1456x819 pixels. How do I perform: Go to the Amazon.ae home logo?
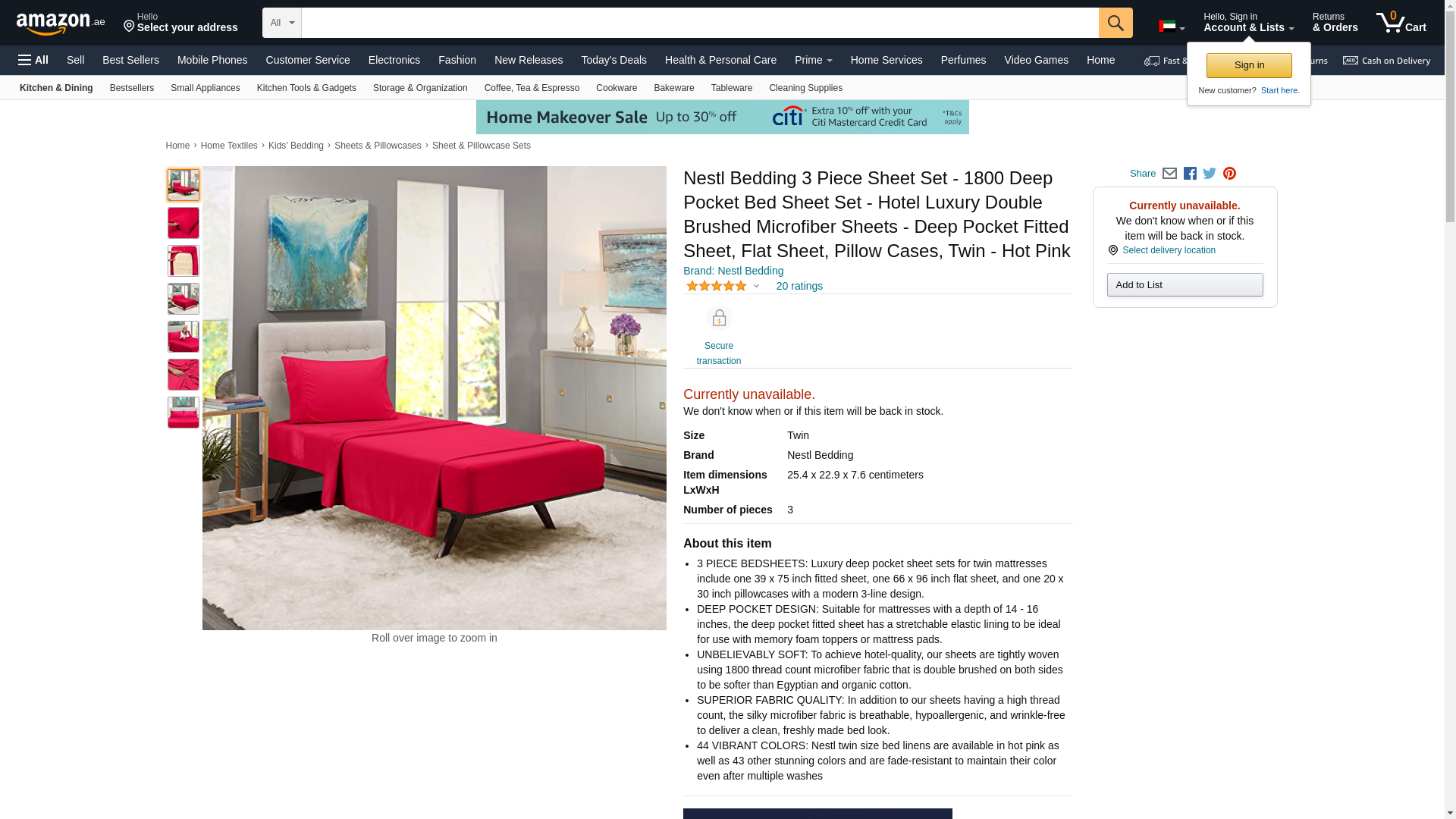pyautogui.click(x=61, y=24)
